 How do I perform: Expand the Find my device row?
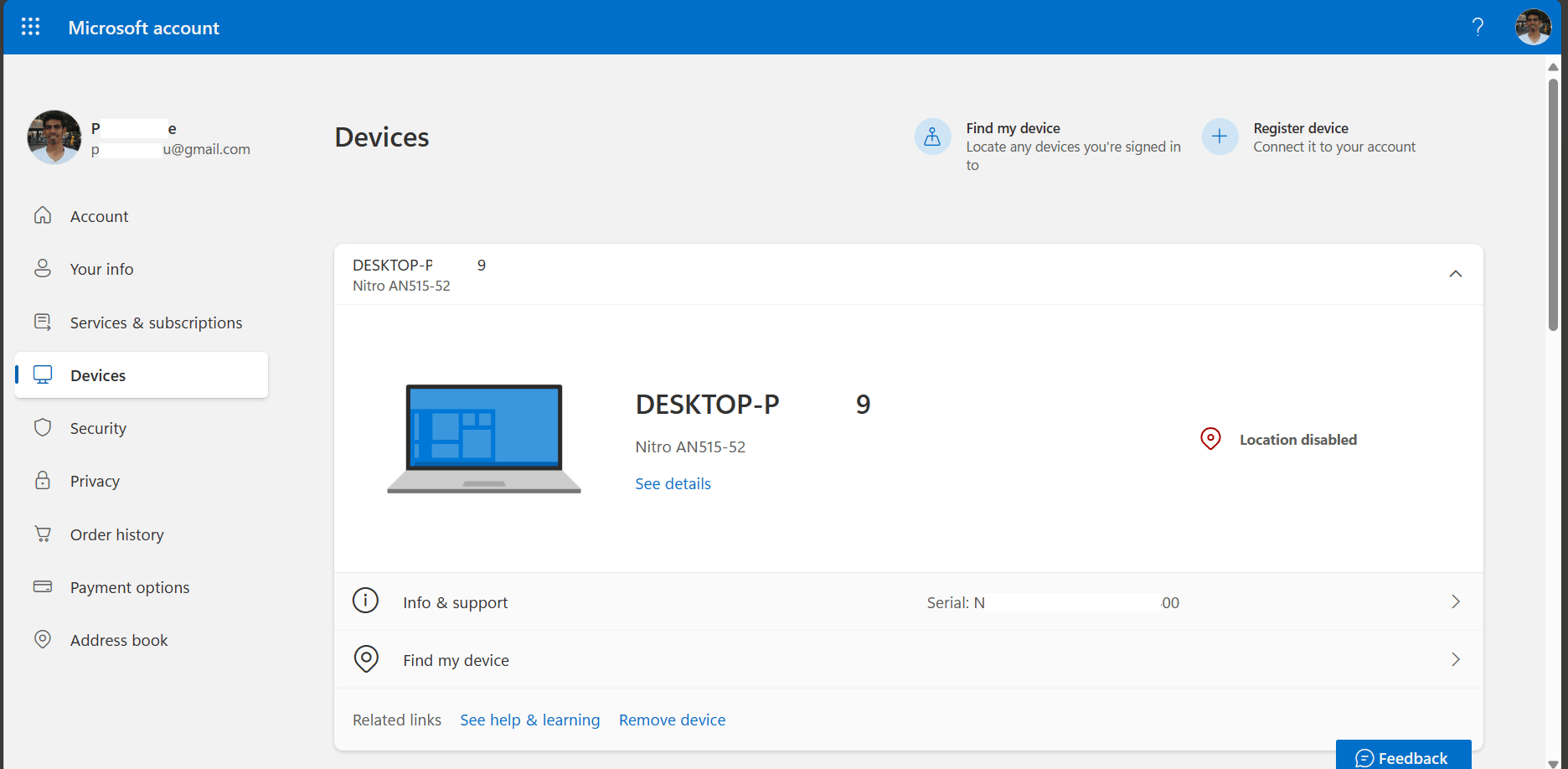click(1455, 659)
